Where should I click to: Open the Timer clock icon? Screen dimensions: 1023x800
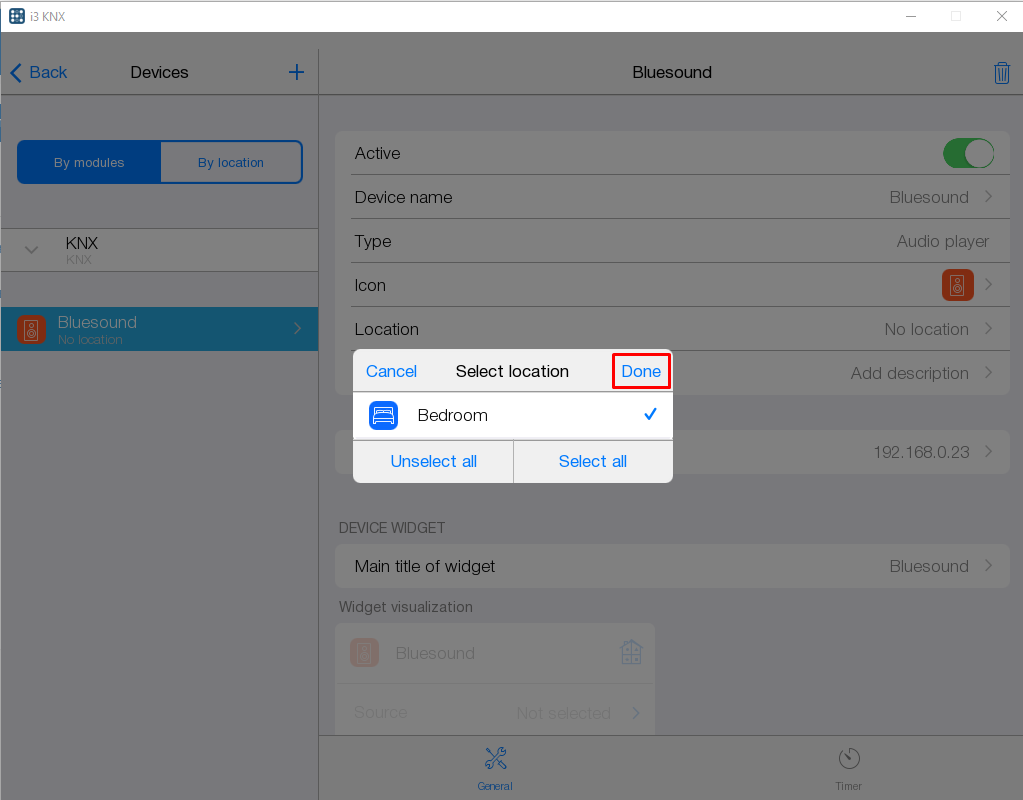point(849,758)
